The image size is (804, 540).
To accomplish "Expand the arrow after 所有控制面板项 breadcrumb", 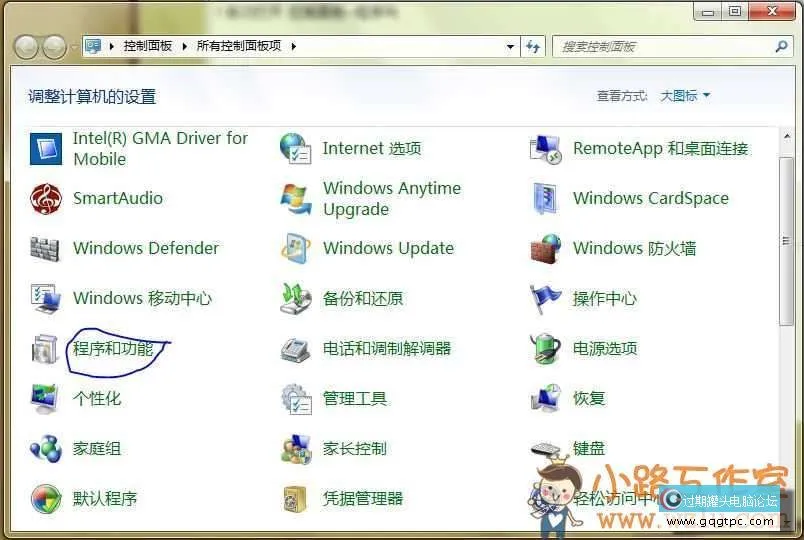I will point(294,46).
